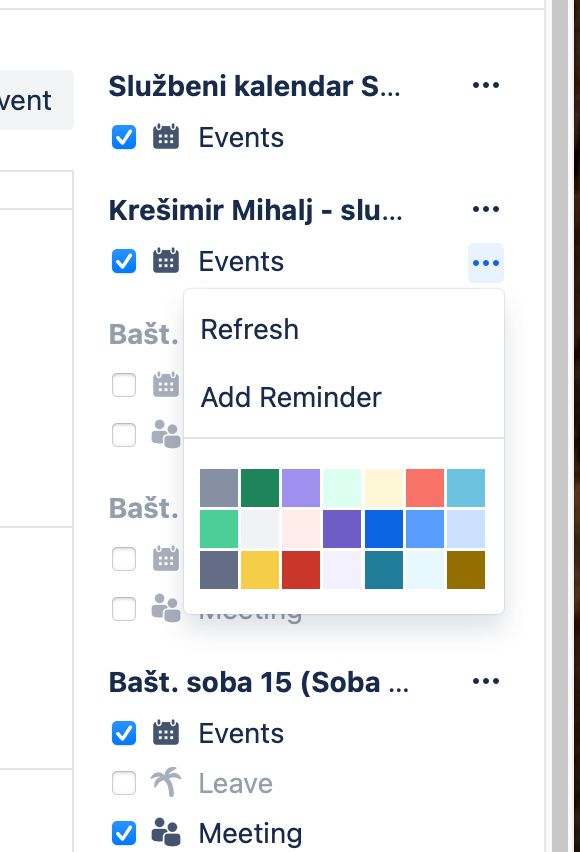Screen dimensions: 580x852
Task: Click the greyed people icon next to the disabled Meeting row
Action: tap(166, 608)
